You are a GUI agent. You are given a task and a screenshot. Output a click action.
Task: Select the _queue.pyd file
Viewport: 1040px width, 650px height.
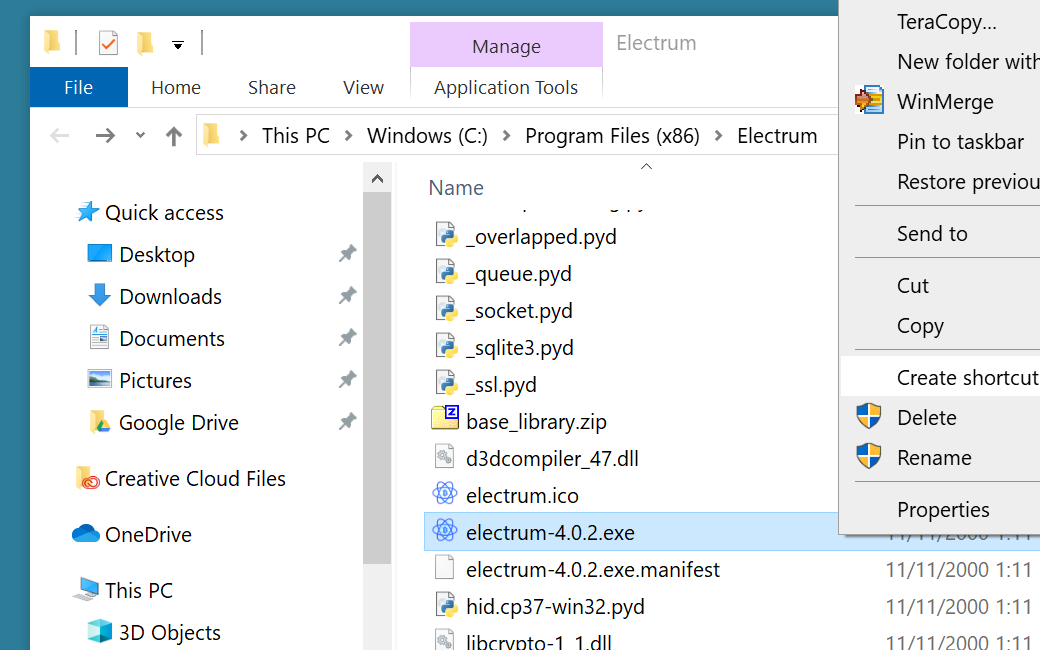click(x=519, y=274)
